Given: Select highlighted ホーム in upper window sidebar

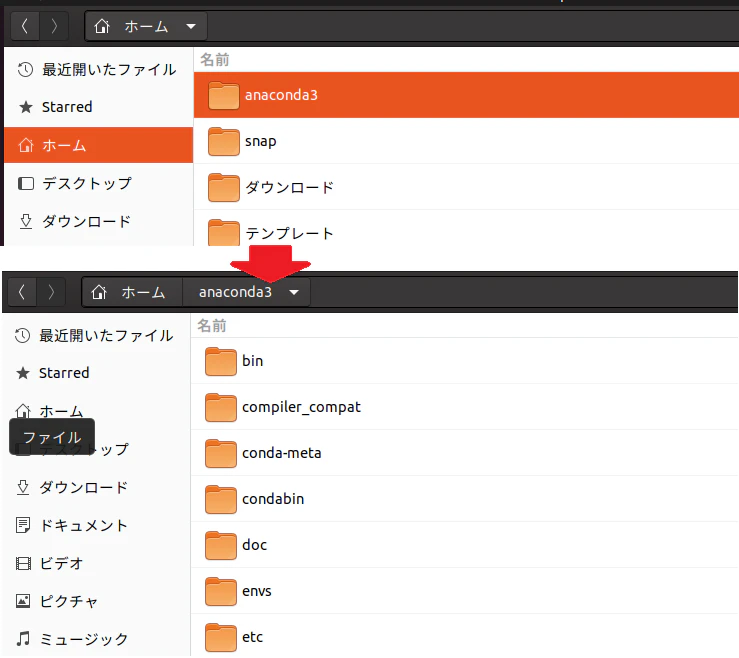Looking at the screenshot, I should [99, 145].
